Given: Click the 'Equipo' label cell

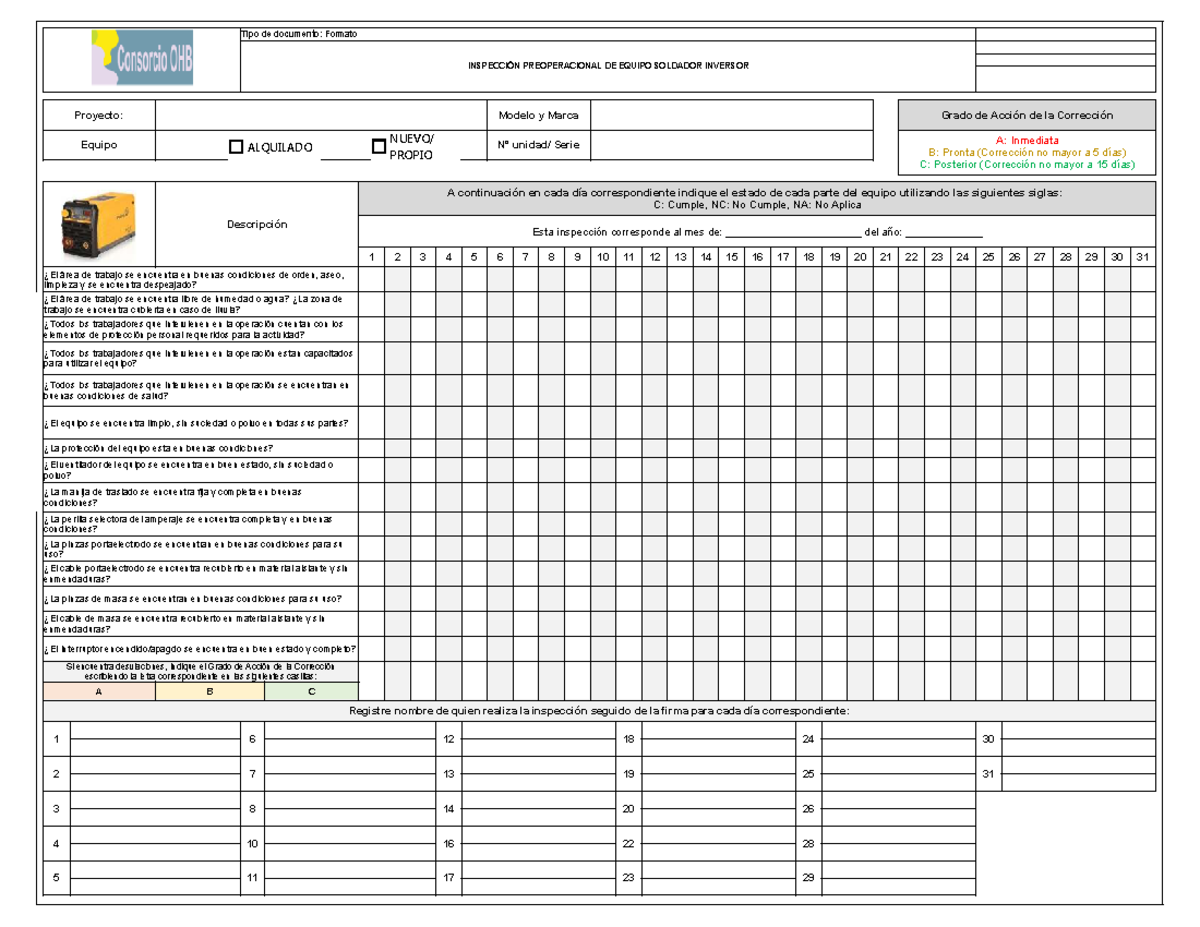Looking at the screenshot, I should point(99,145).
